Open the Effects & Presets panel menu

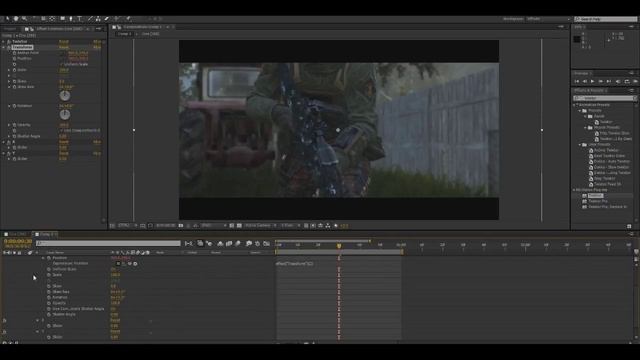(x=632, y=91)
